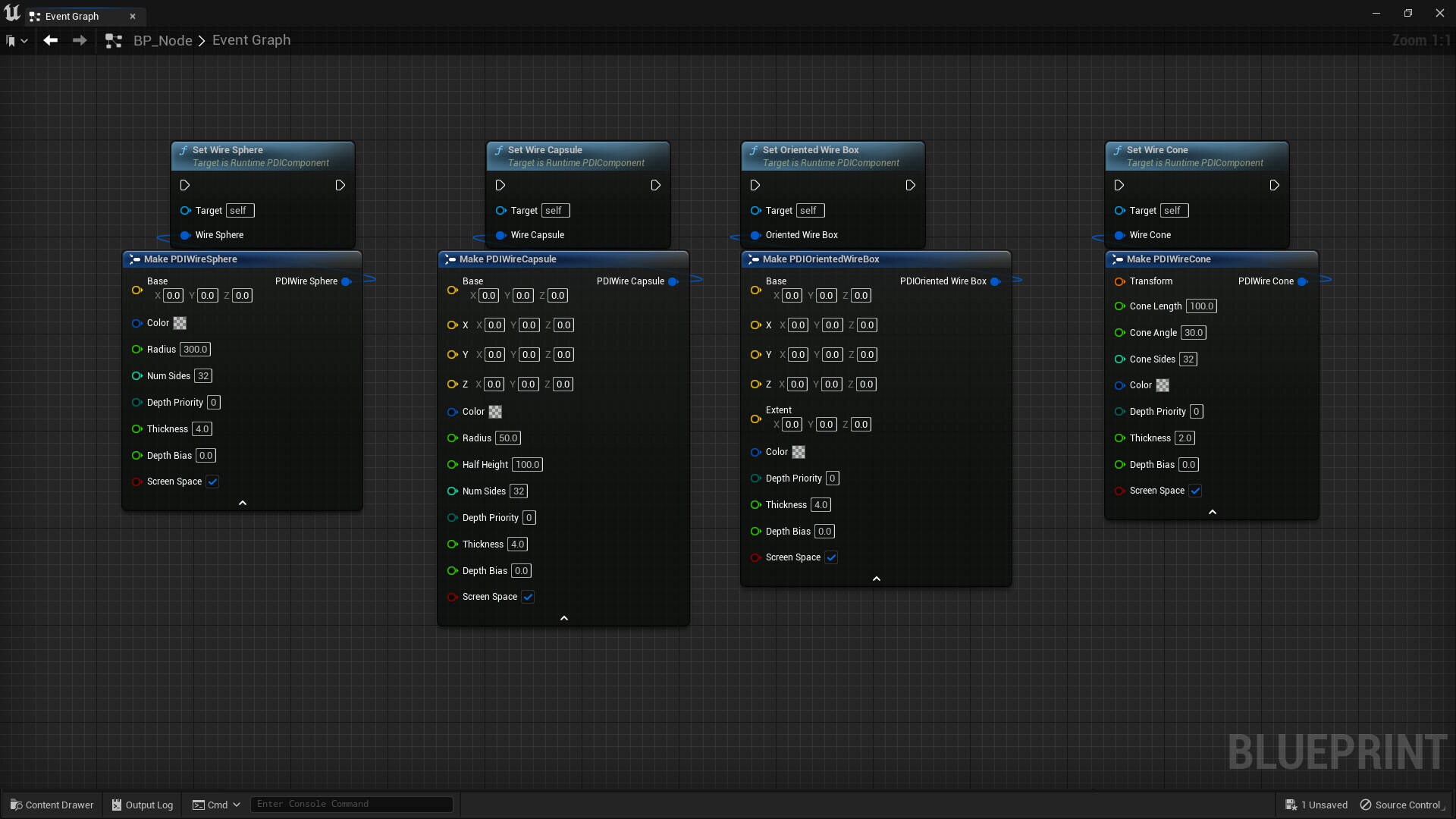Click the back navigation arrow
This screenshot has width=1456, height=819.
[50, 40]
